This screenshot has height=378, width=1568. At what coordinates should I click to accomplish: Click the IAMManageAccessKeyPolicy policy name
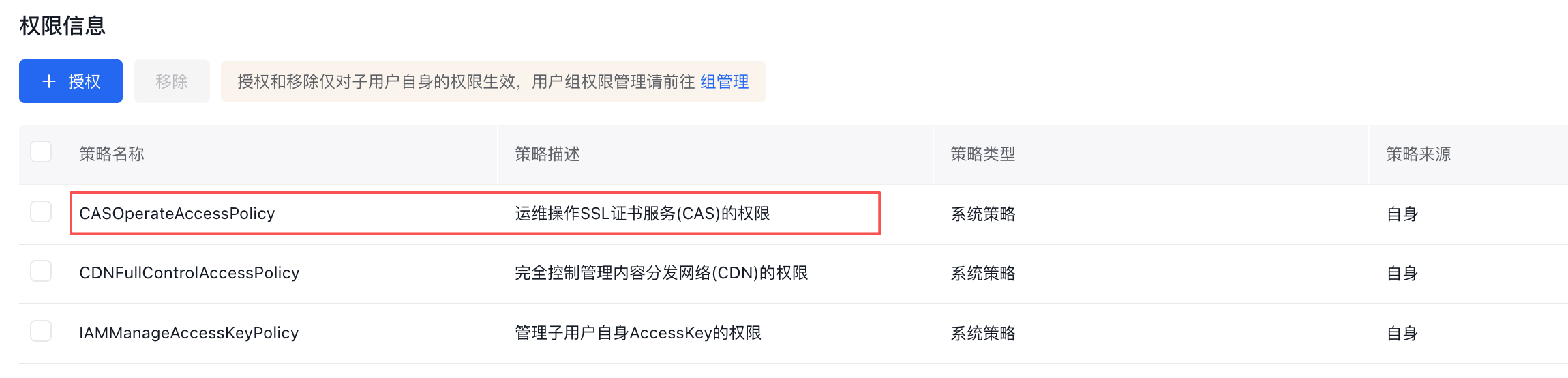189,333
